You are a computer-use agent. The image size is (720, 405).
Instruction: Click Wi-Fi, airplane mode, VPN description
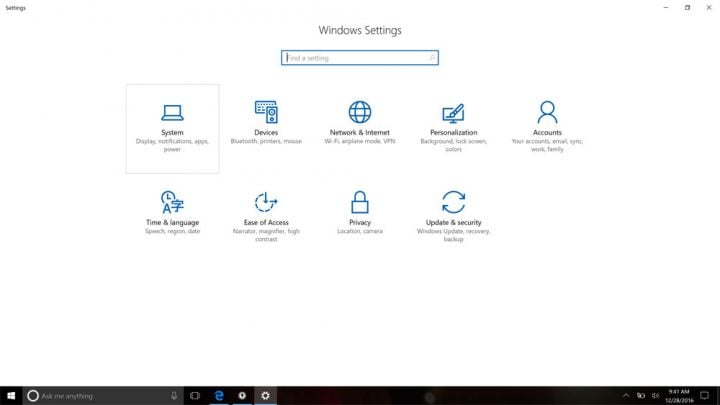click(x=360, y=141)
